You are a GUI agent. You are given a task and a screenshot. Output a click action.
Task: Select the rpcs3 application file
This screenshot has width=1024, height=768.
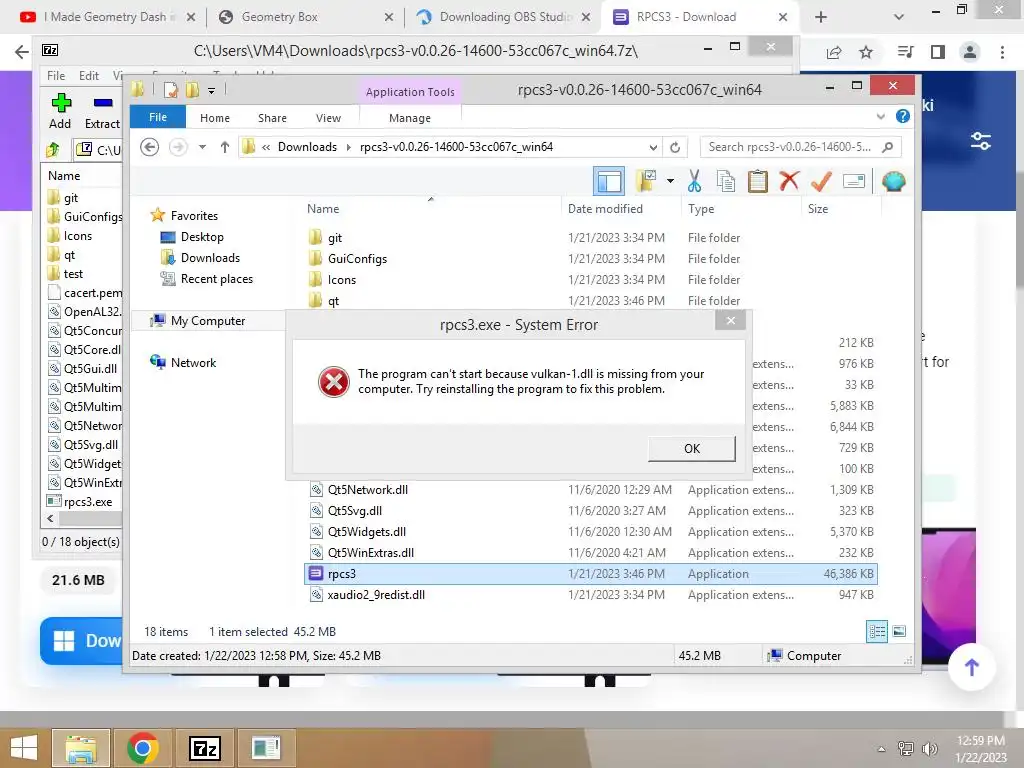pyautogui.click(x=591, y=573)
